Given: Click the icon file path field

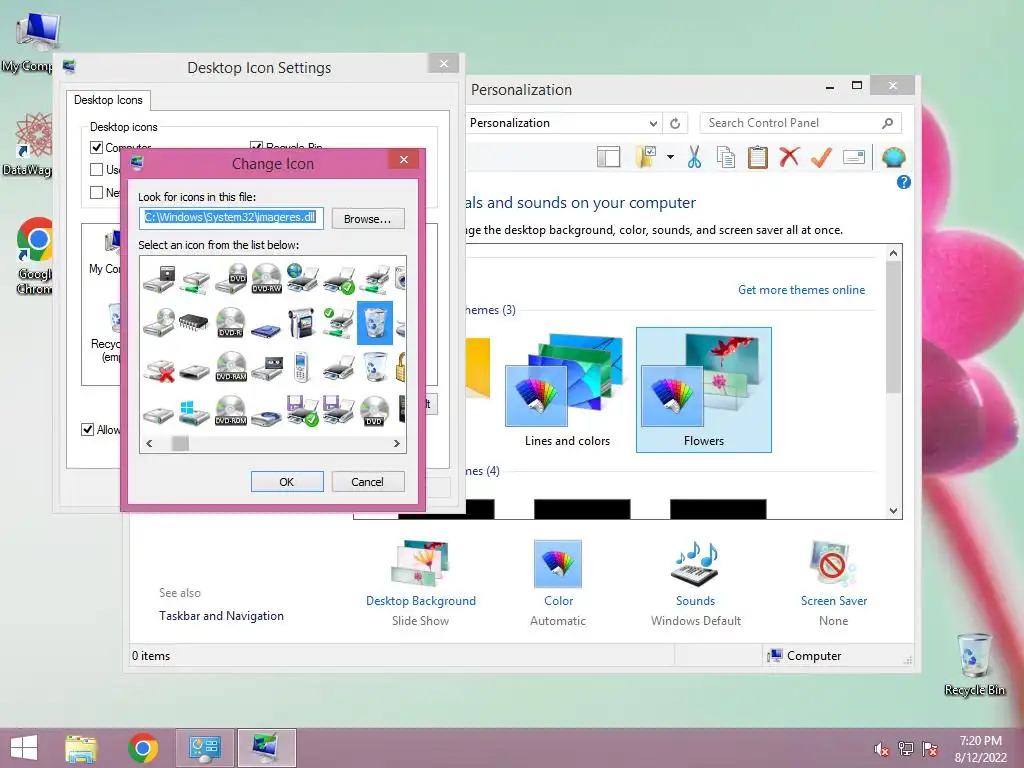Looking at the screenshot, I should pos(231,217).
